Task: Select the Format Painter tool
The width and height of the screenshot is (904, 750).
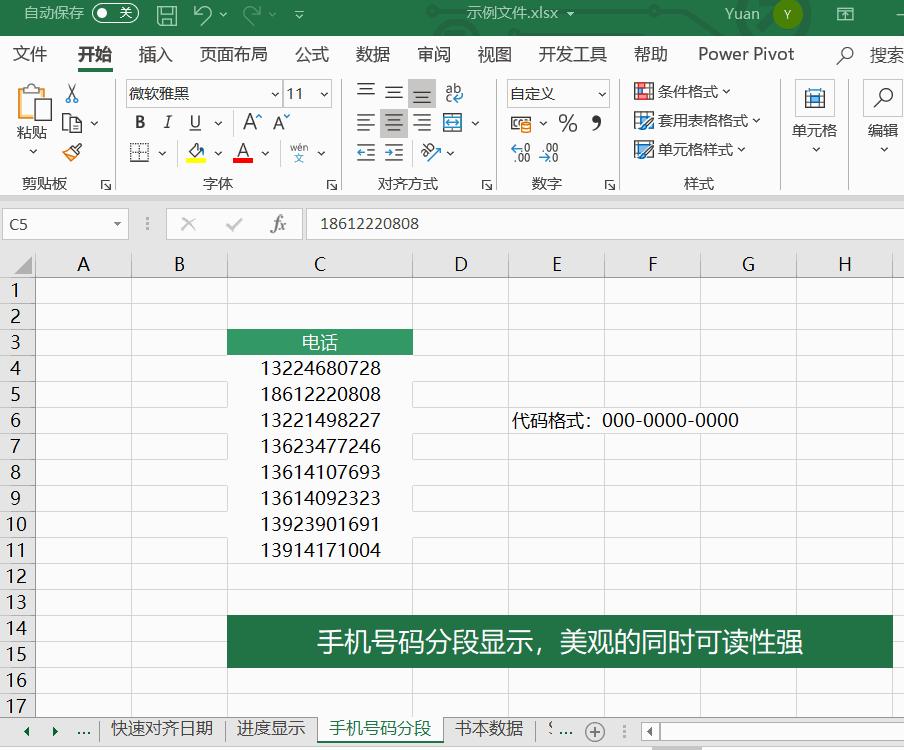Action: pos(72,153)
